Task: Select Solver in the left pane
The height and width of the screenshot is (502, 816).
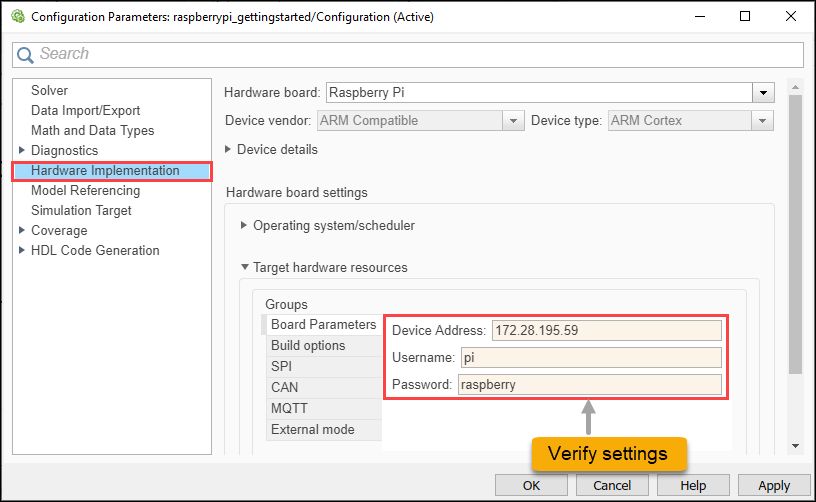Action: click(49, 91)
